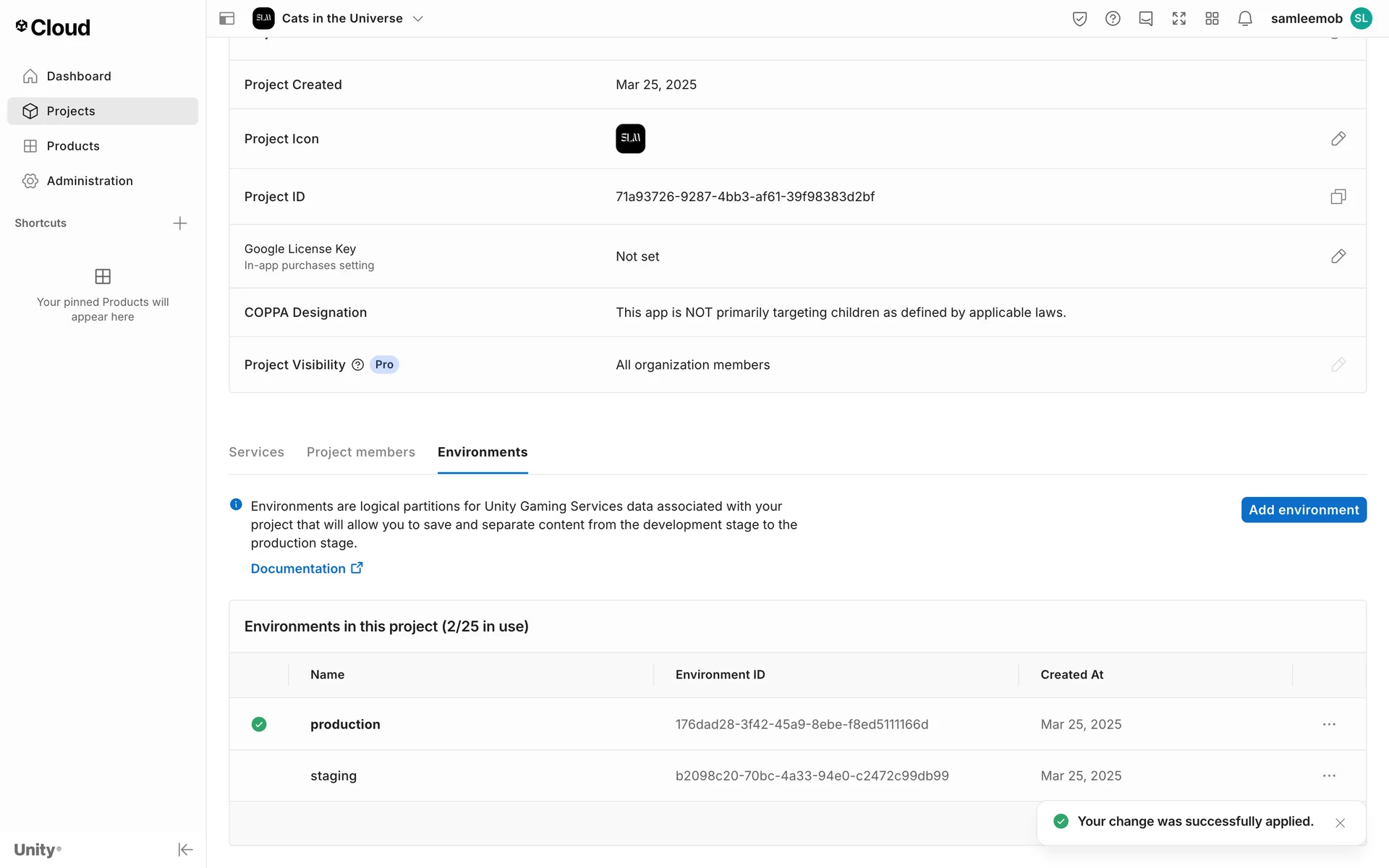Image resolution: width=1389 pixels, height=868 pixels.
Task: Switch to the Services tab
Action: click(x=256, y=452)
